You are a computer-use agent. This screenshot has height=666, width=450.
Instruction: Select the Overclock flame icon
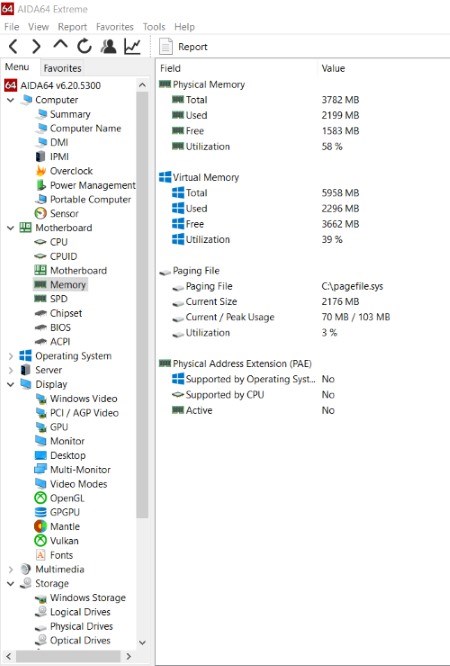[41, 171]
